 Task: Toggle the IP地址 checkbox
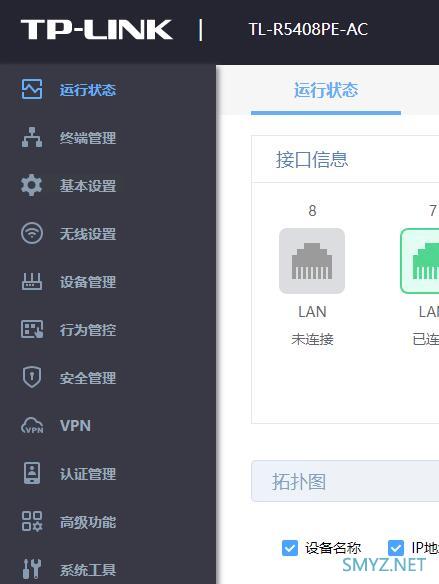pos(395,548)
